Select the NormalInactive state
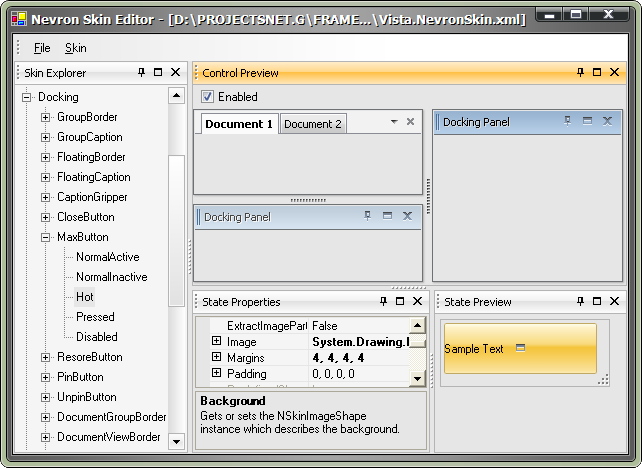Image resolution: width=642 pixels, height=468 pixels. tap(112, 277)
